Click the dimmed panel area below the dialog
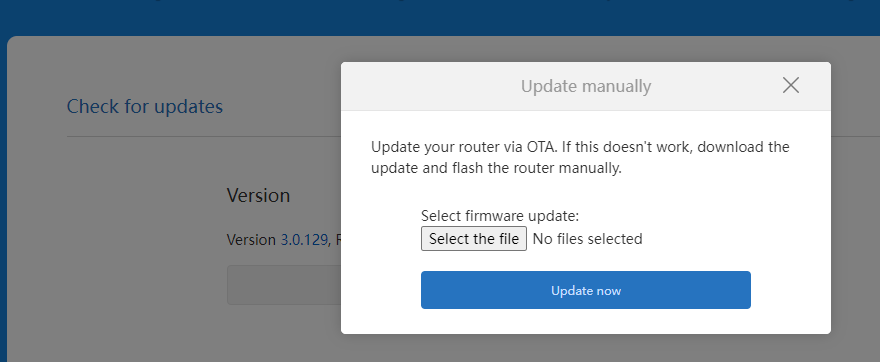This screenshot has width=880, height=362. [x=586, y=348]
